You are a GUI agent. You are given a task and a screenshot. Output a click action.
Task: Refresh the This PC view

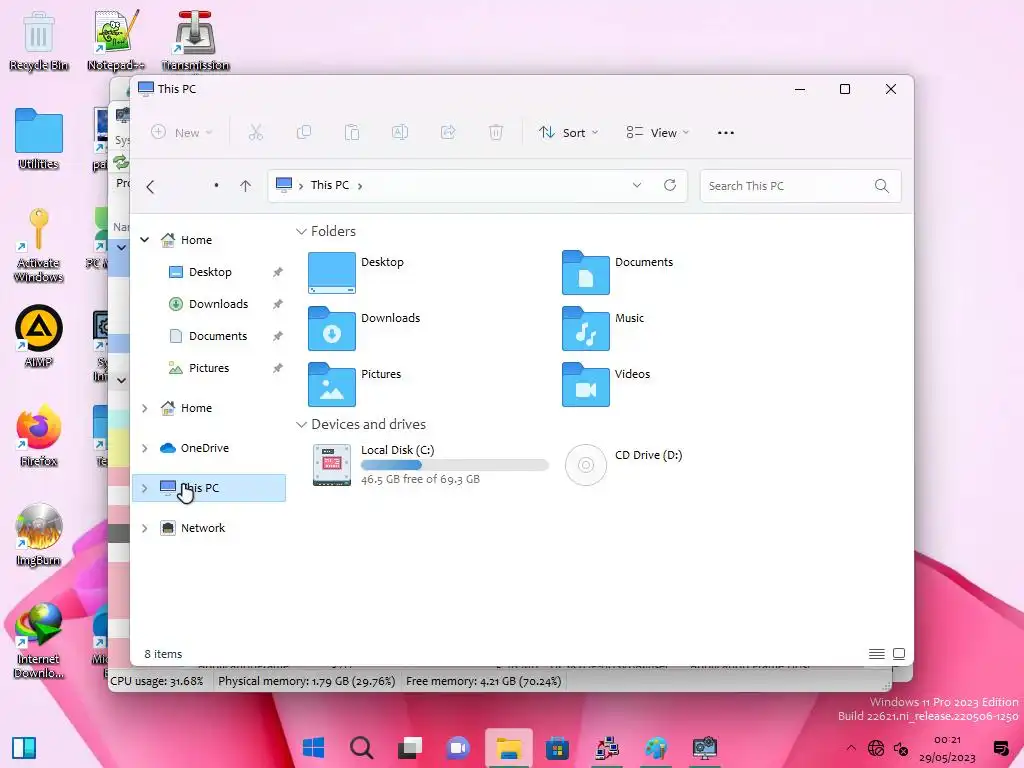pos(670,185)
